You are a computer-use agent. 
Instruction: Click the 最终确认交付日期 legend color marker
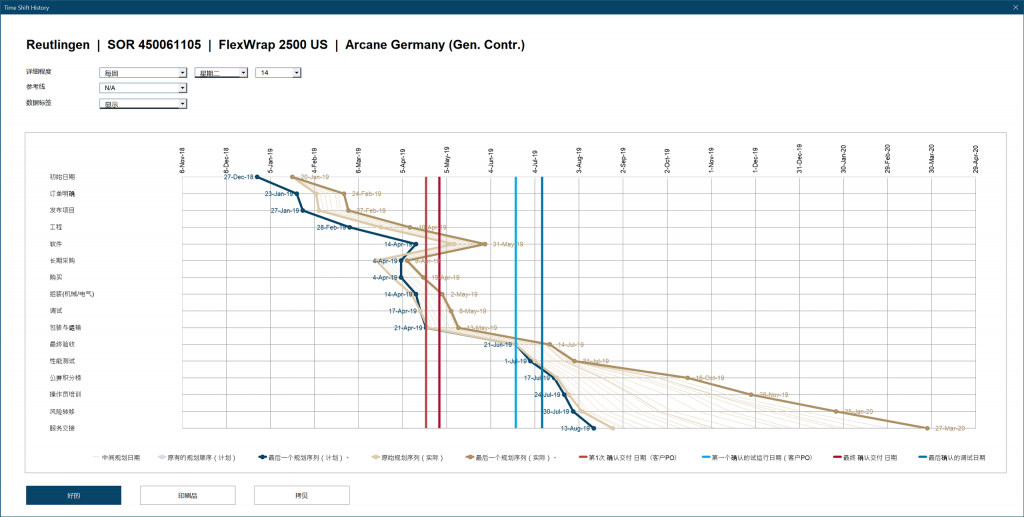coord(838,457)
